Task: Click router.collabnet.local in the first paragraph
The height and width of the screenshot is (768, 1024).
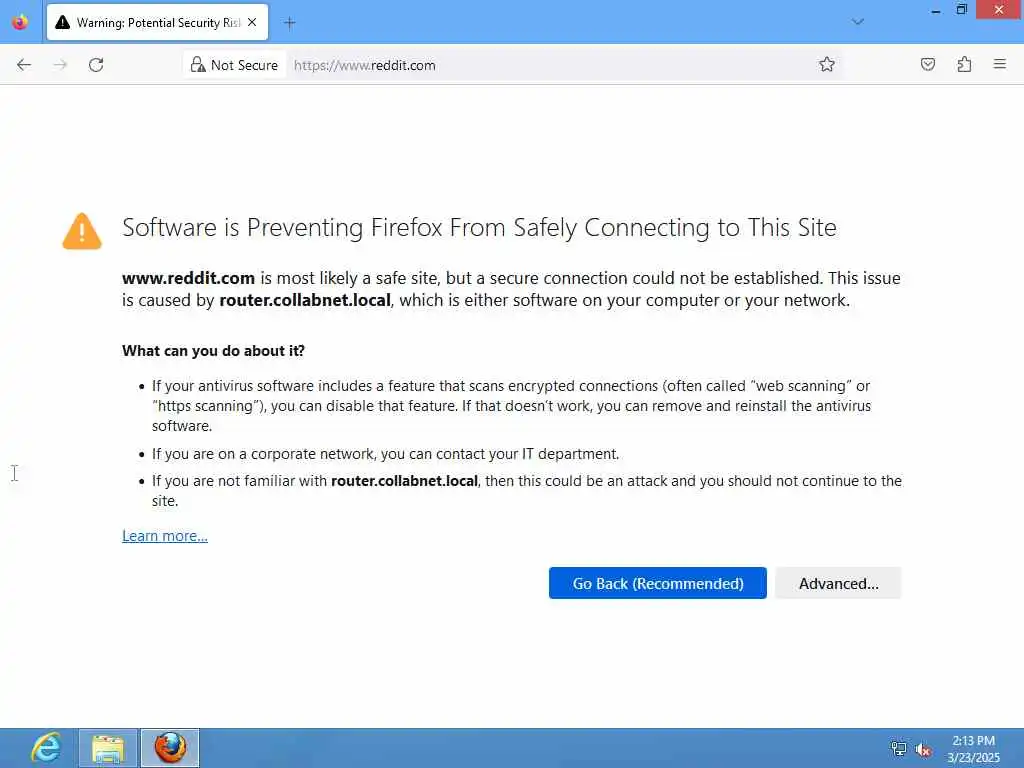Action: [305, 300]
